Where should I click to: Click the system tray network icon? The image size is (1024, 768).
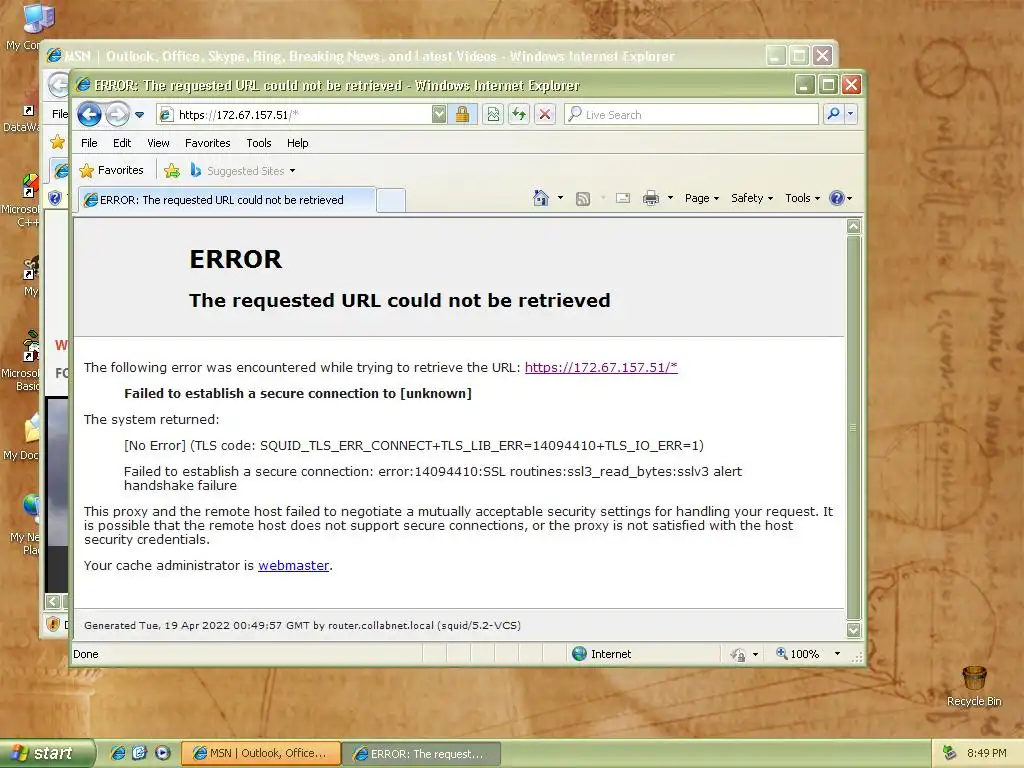[x=949, y=753]
